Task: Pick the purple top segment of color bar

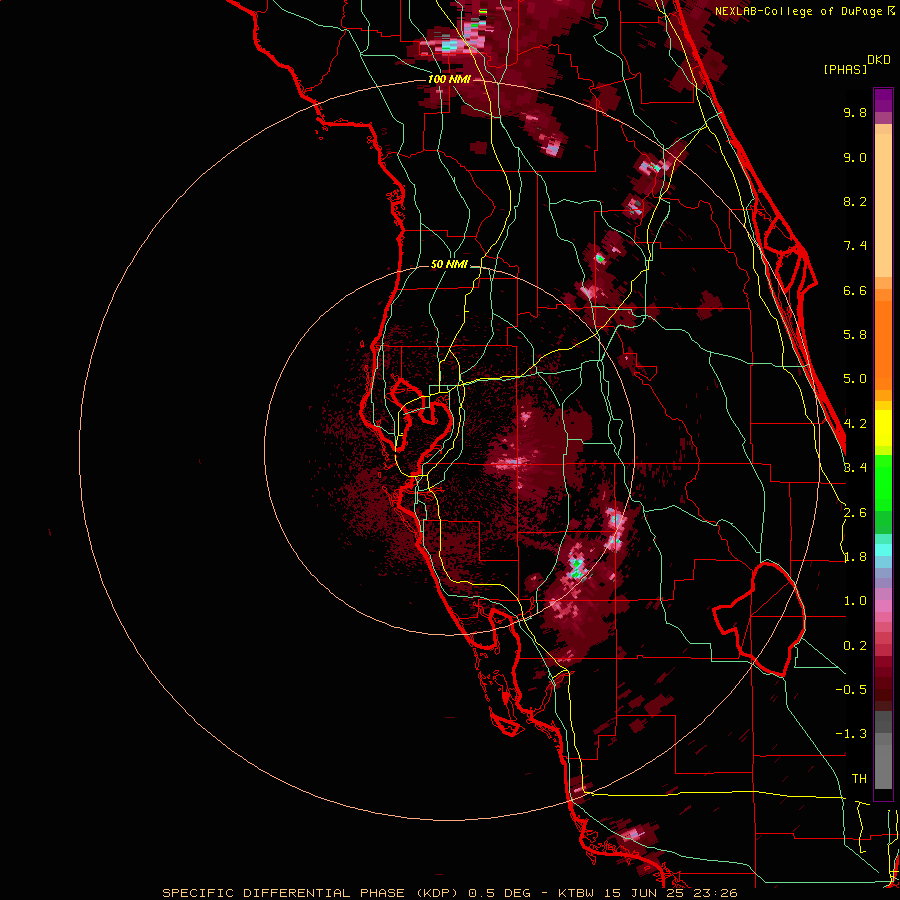Action: pos(883,100)
